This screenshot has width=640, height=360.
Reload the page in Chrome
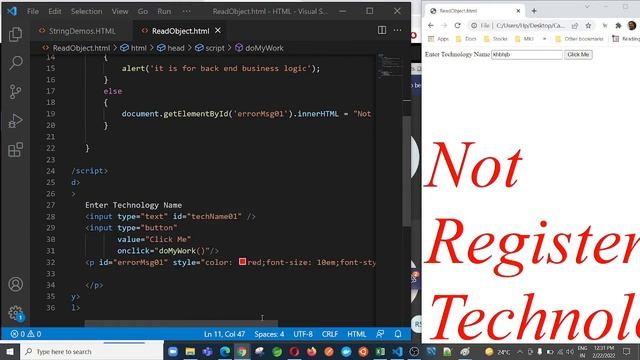pos(458,25)
